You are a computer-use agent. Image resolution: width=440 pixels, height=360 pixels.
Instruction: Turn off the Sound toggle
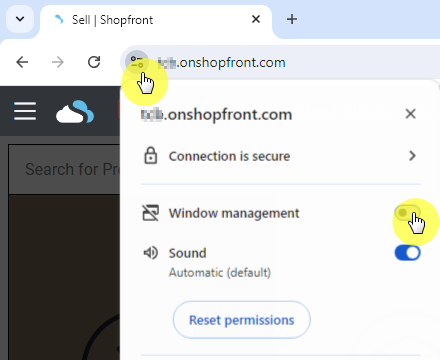click(407, 253)
